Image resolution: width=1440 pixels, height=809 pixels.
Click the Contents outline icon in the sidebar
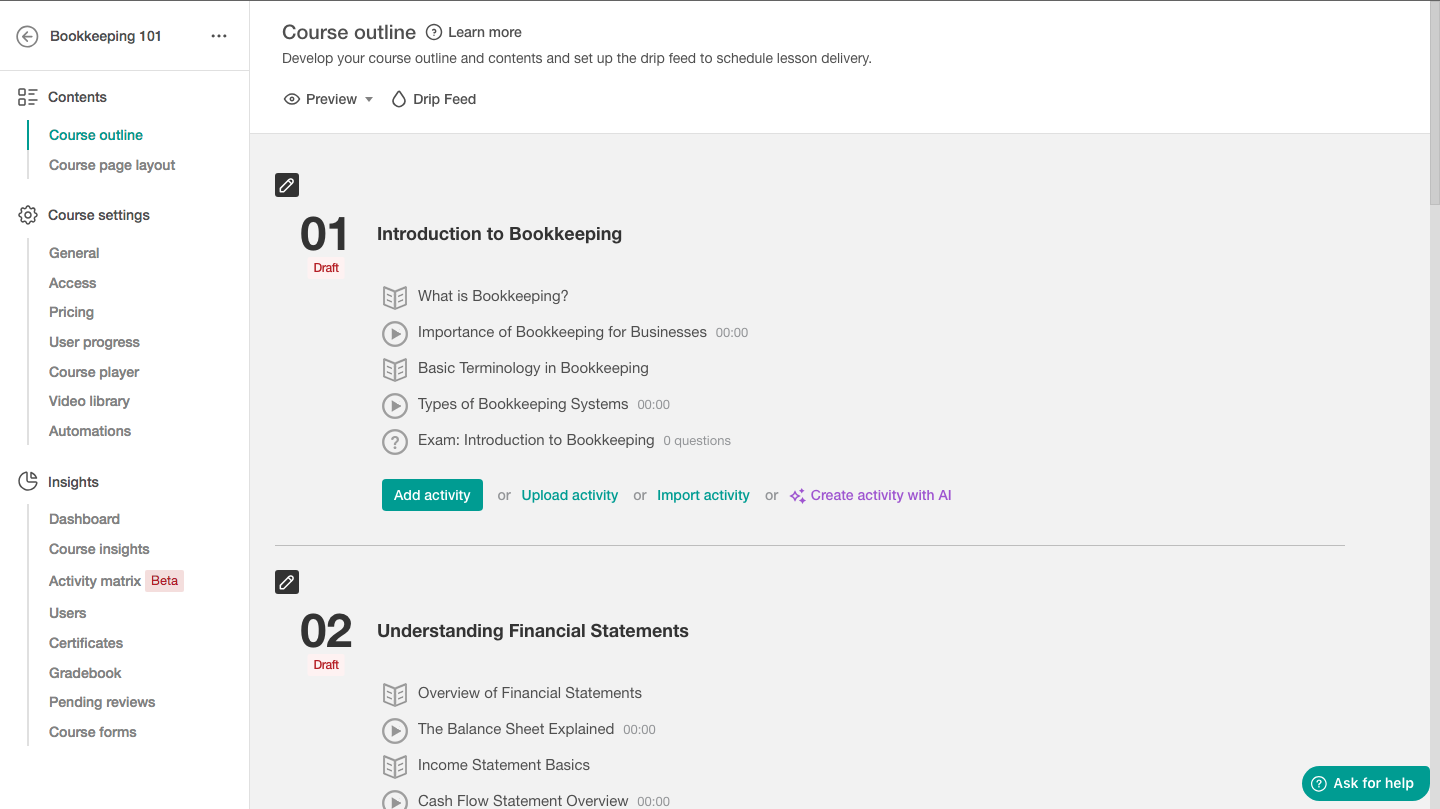(28, 96)
